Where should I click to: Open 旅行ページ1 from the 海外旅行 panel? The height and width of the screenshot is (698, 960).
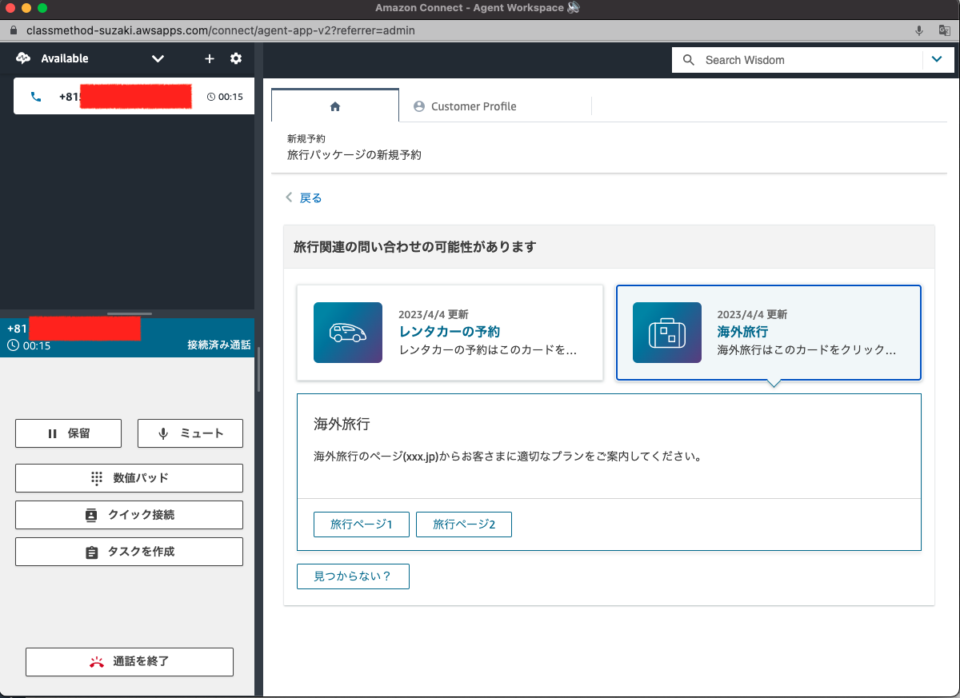point(361,524)
